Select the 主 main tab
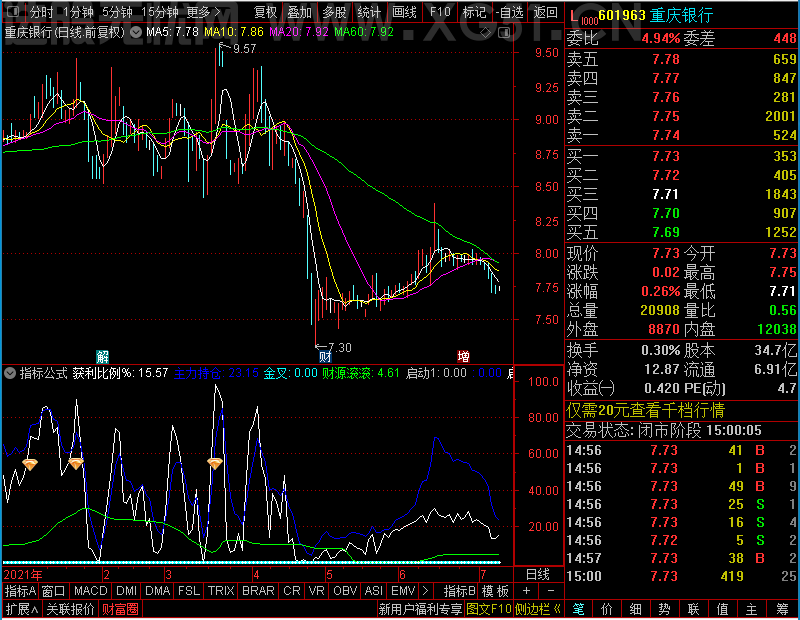The width and height of the screenshot is (800, 620). (752, 609)
